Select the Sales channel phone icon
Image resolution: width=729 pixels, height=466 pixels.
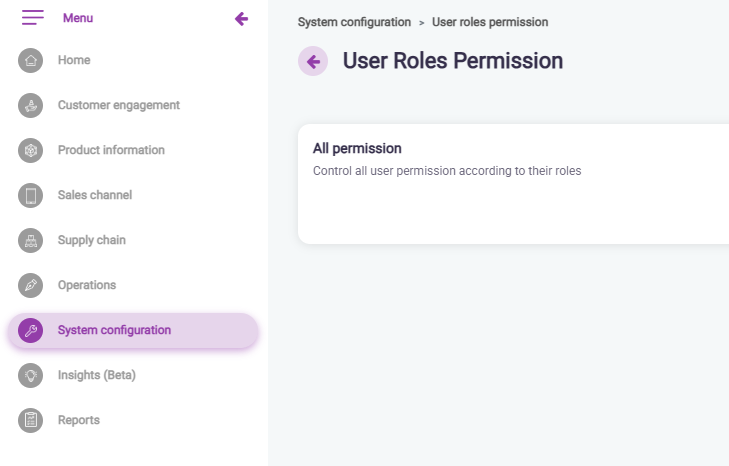31,195
